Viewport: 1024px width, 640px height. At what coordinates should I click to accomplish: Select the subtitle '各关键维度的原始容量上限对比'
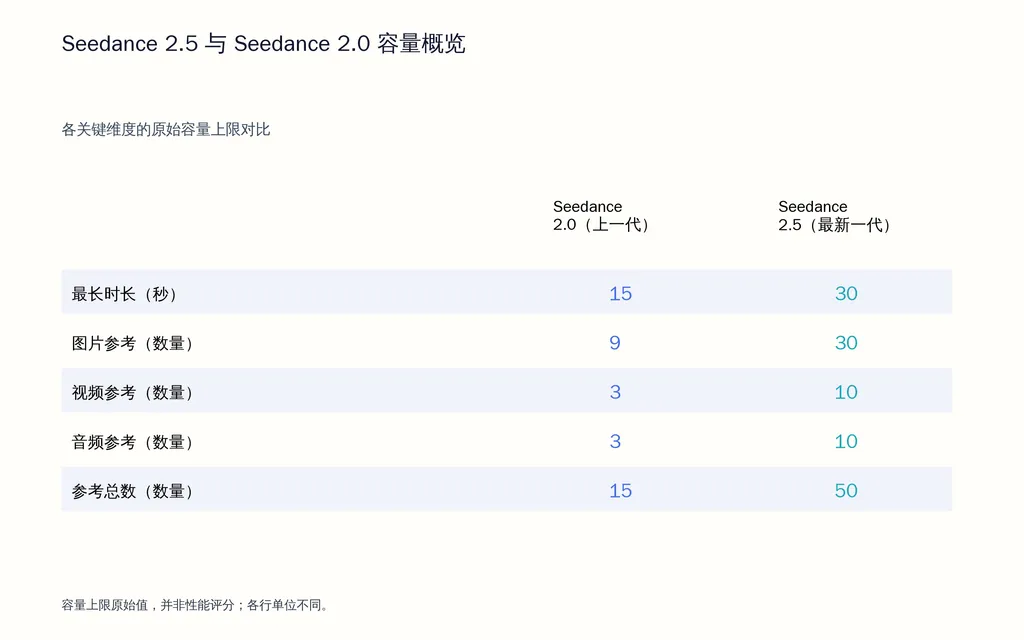point(166,129)
